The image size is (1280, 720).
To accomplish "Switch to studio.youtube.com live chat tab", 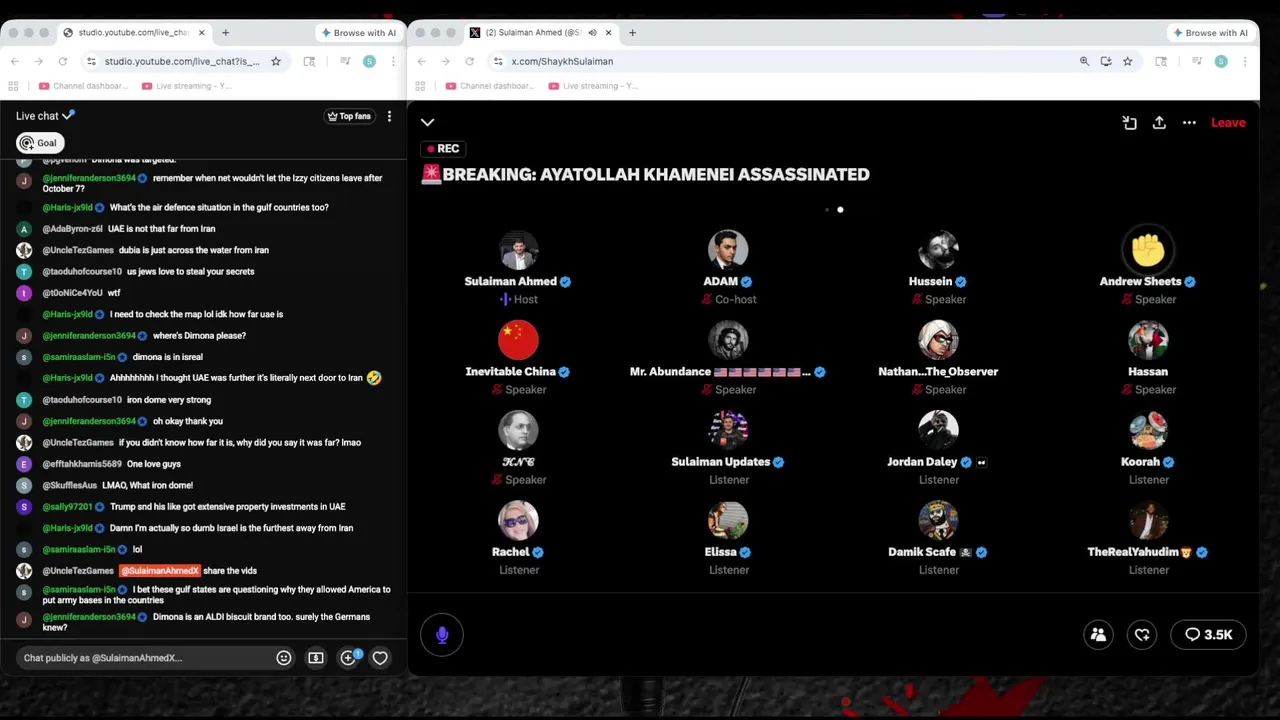I will (x=132, y=33).
